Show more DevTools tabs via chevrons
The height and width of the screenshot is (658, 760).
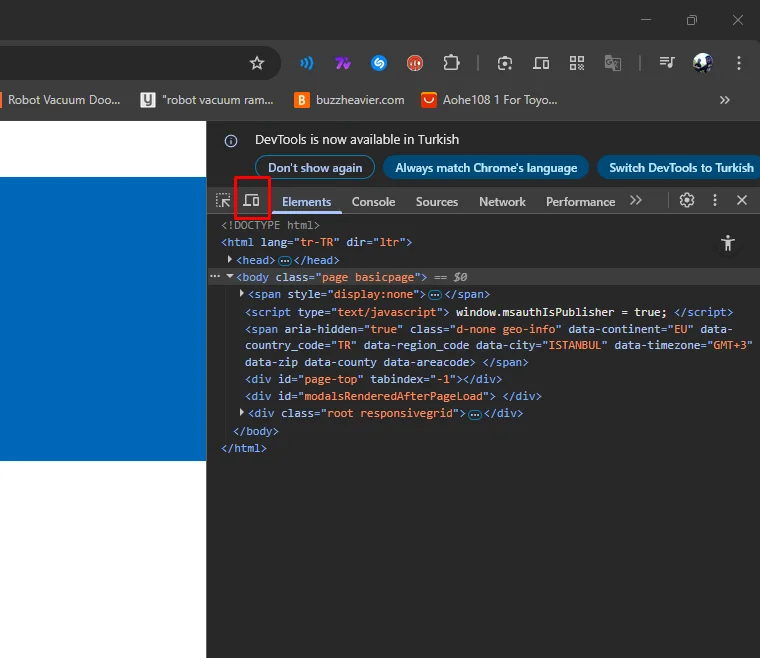click(636, 201)
